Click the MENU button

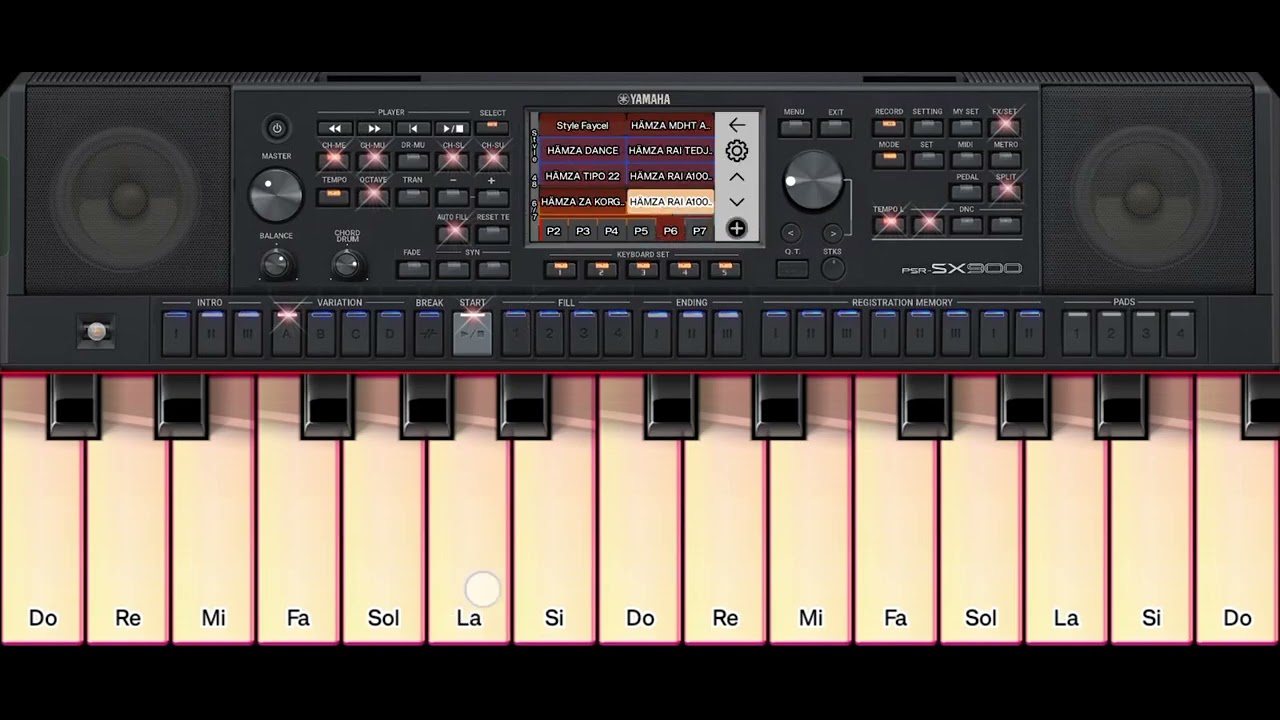coord(794,128)
